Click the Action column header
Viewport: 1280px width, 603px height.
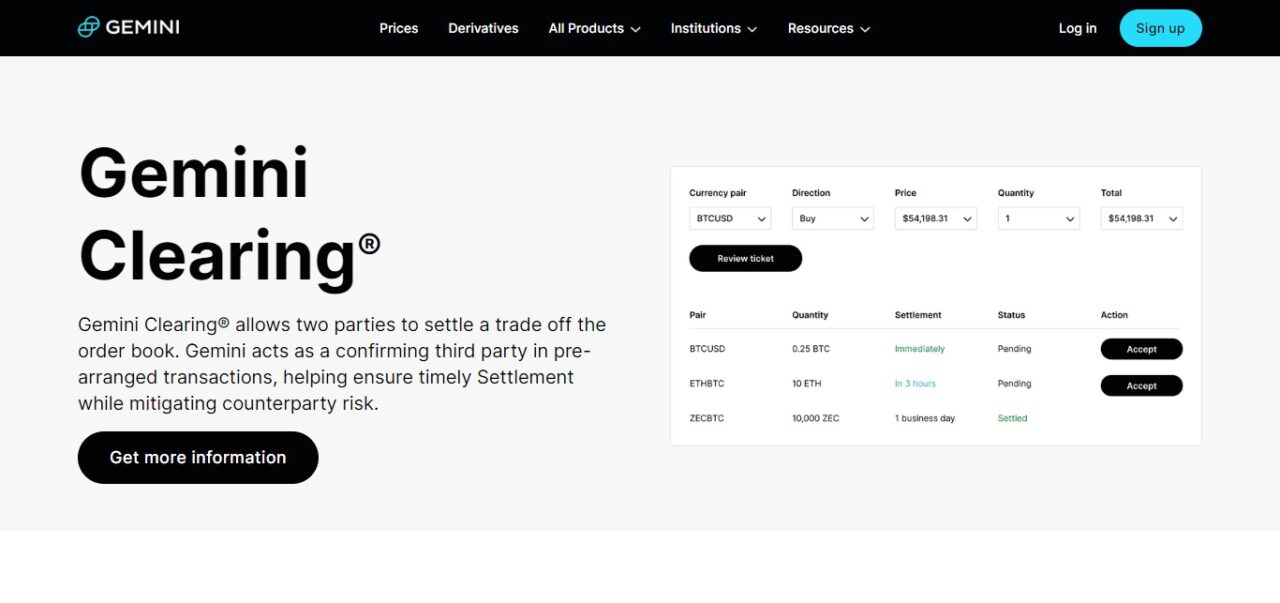pyautogui.click(x=1115, y=315)
